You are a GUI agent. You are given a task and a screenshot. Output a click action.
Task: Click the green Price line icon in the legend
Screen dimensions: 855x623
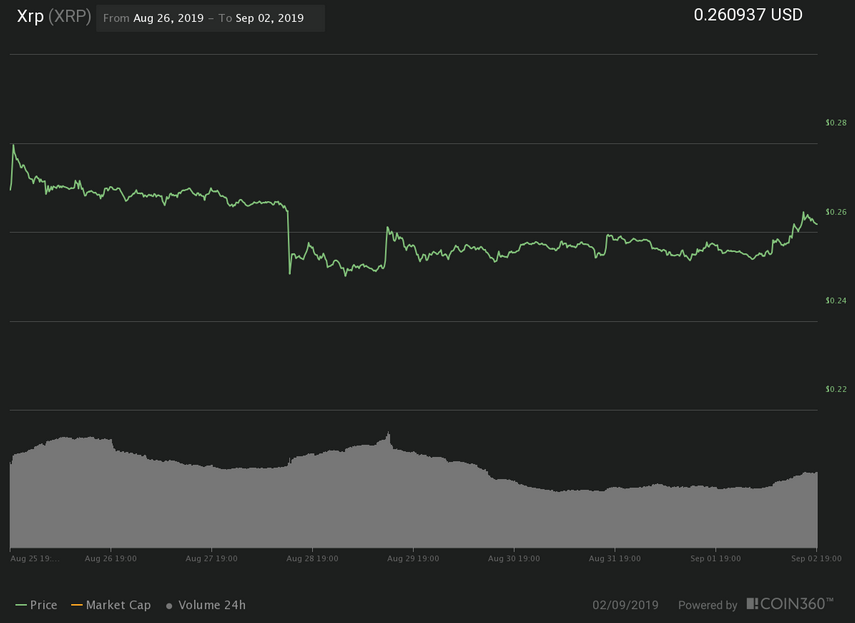pos(21,606)
